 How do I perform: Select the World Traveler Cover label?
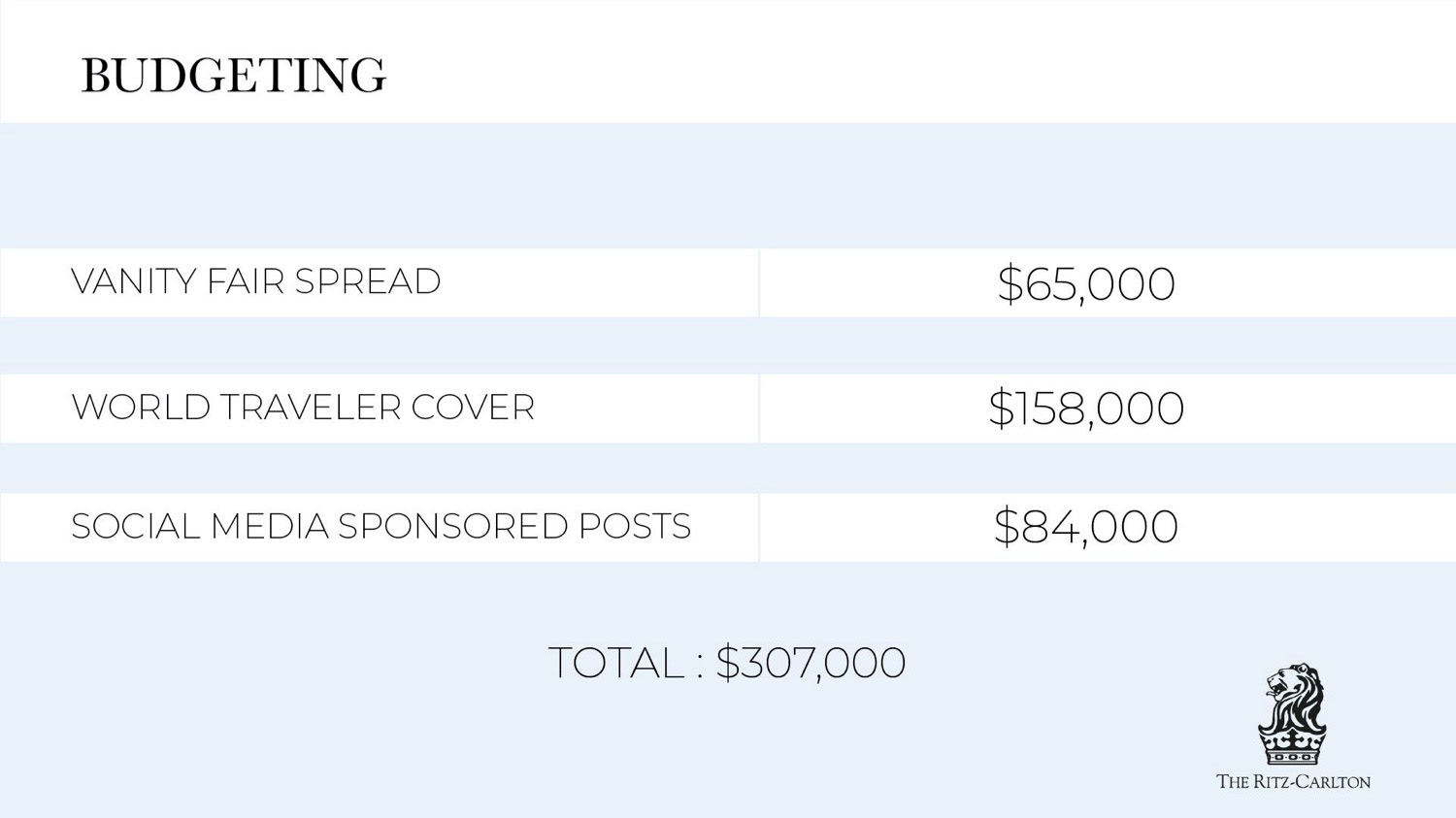click(302, 408)
